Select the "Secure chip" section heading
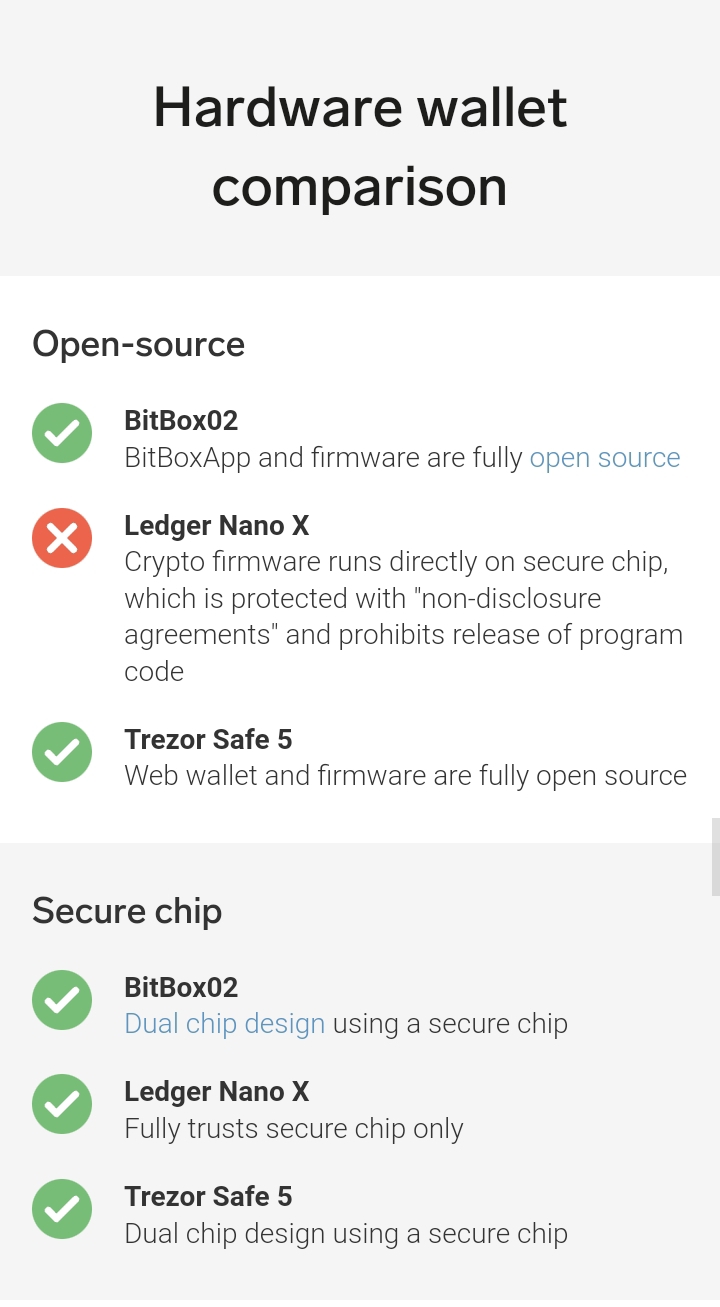The width and height of the screenshot is (720, 1307). pos(127,911)
